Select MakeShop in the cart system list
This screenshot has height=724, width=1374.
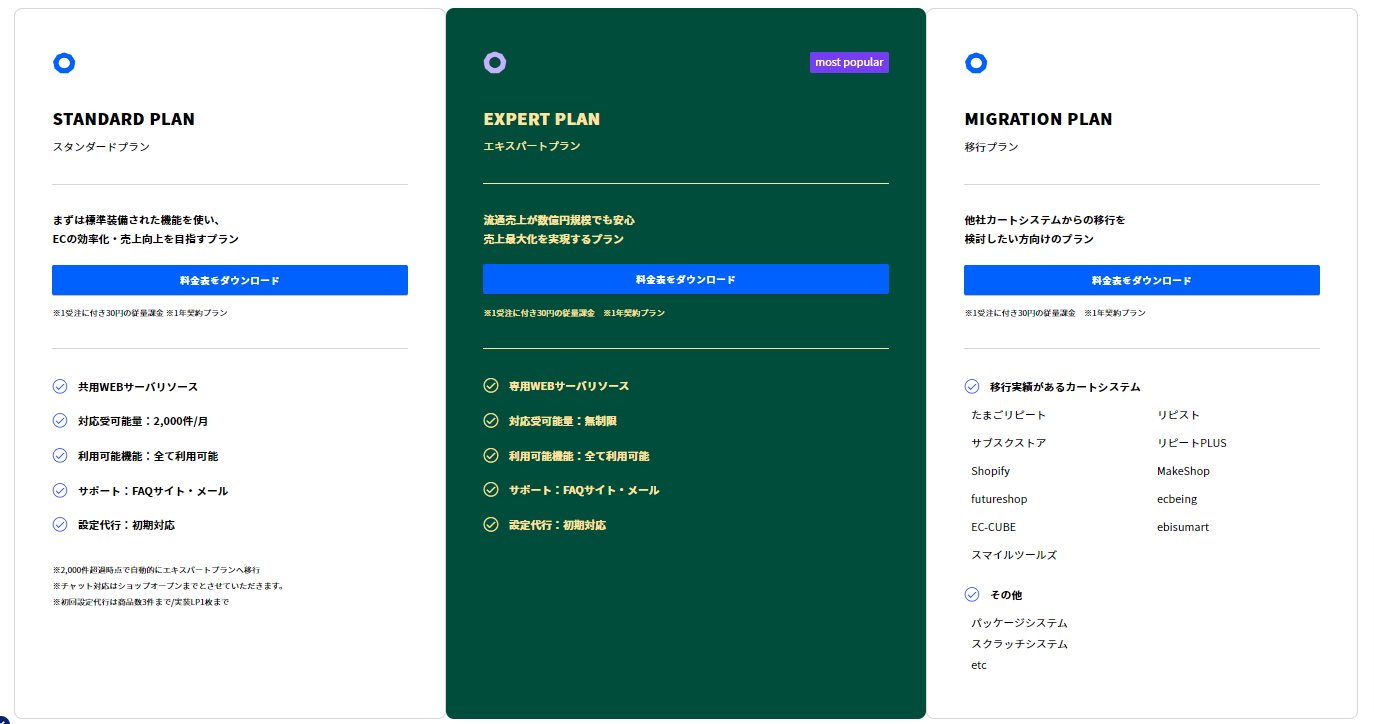click(x=1183, y=471)
